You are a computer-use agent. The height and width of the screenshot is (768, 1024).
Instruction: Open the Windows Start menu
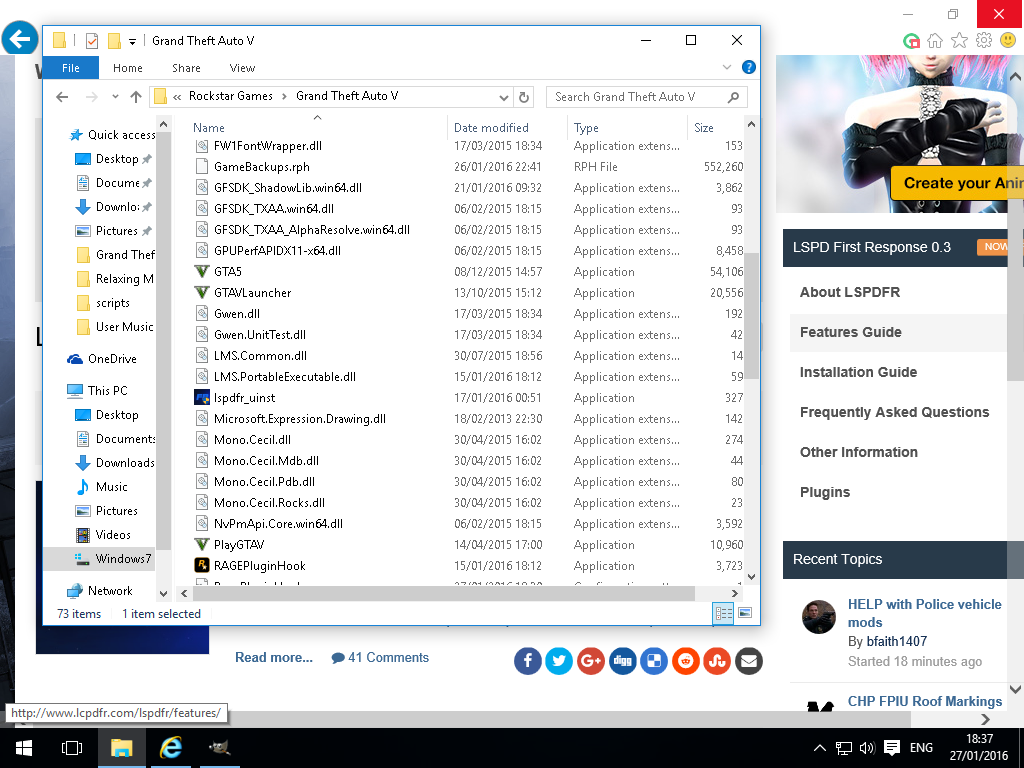point(24,748)
